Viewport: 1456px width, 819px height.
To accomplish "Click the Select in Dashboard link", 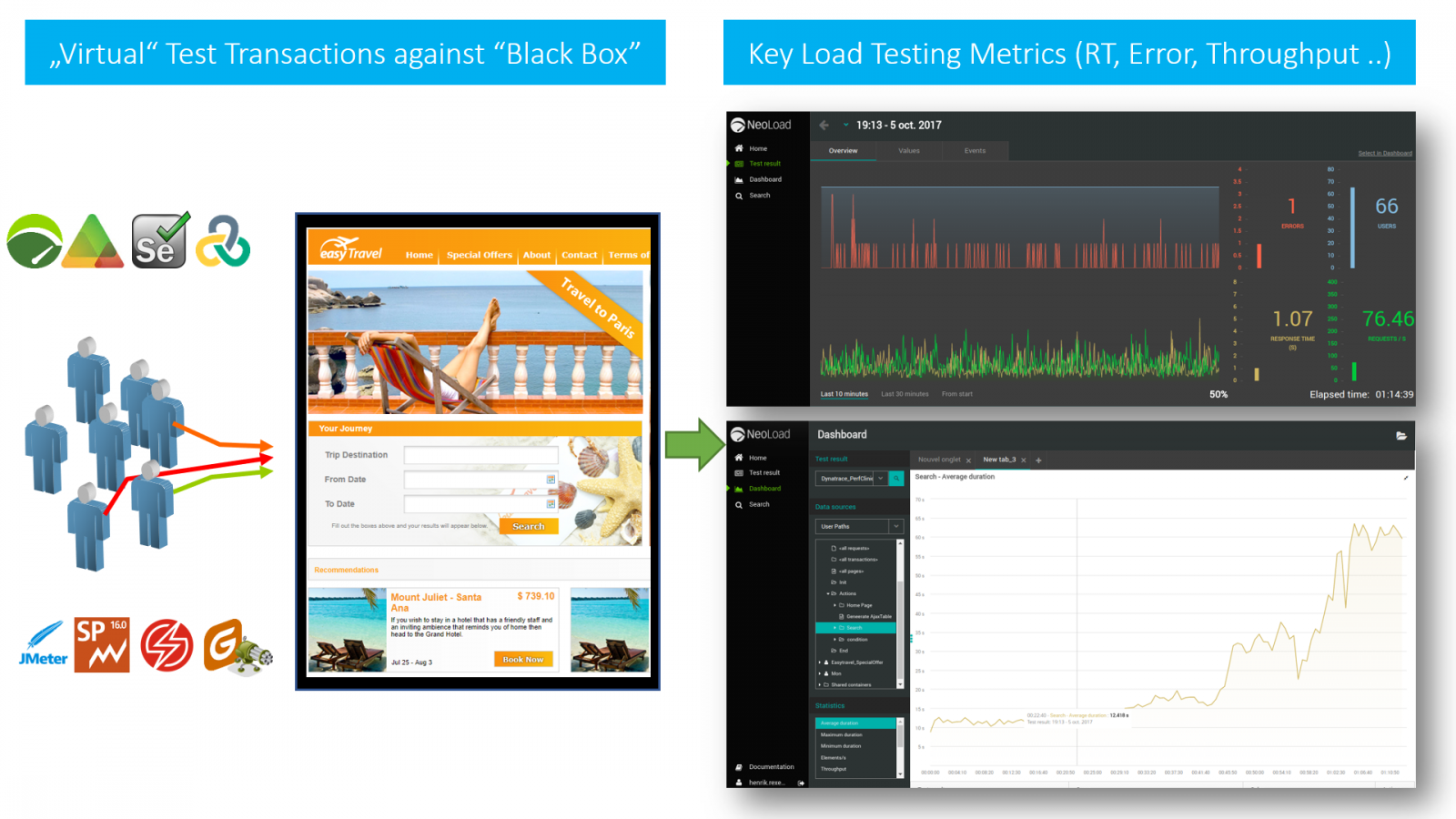I will [1385, 152].
